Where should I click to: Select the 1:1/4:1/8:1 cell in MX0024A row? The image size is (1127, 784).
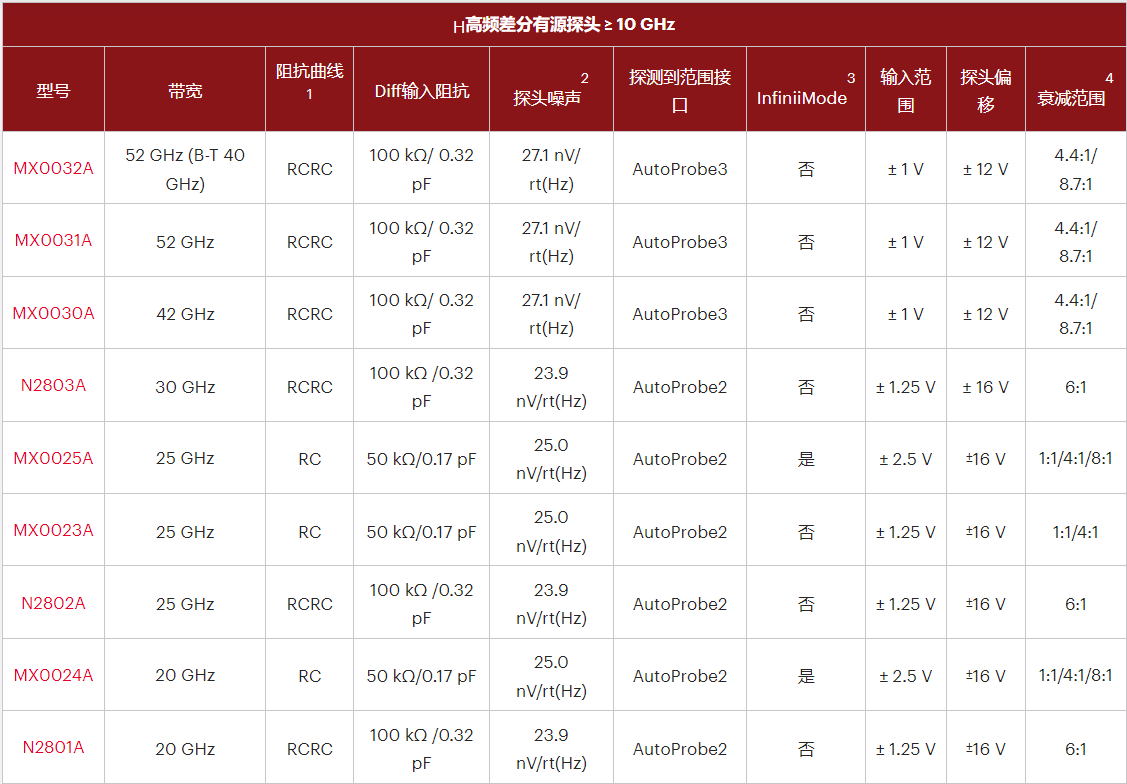click(1075, 675)
